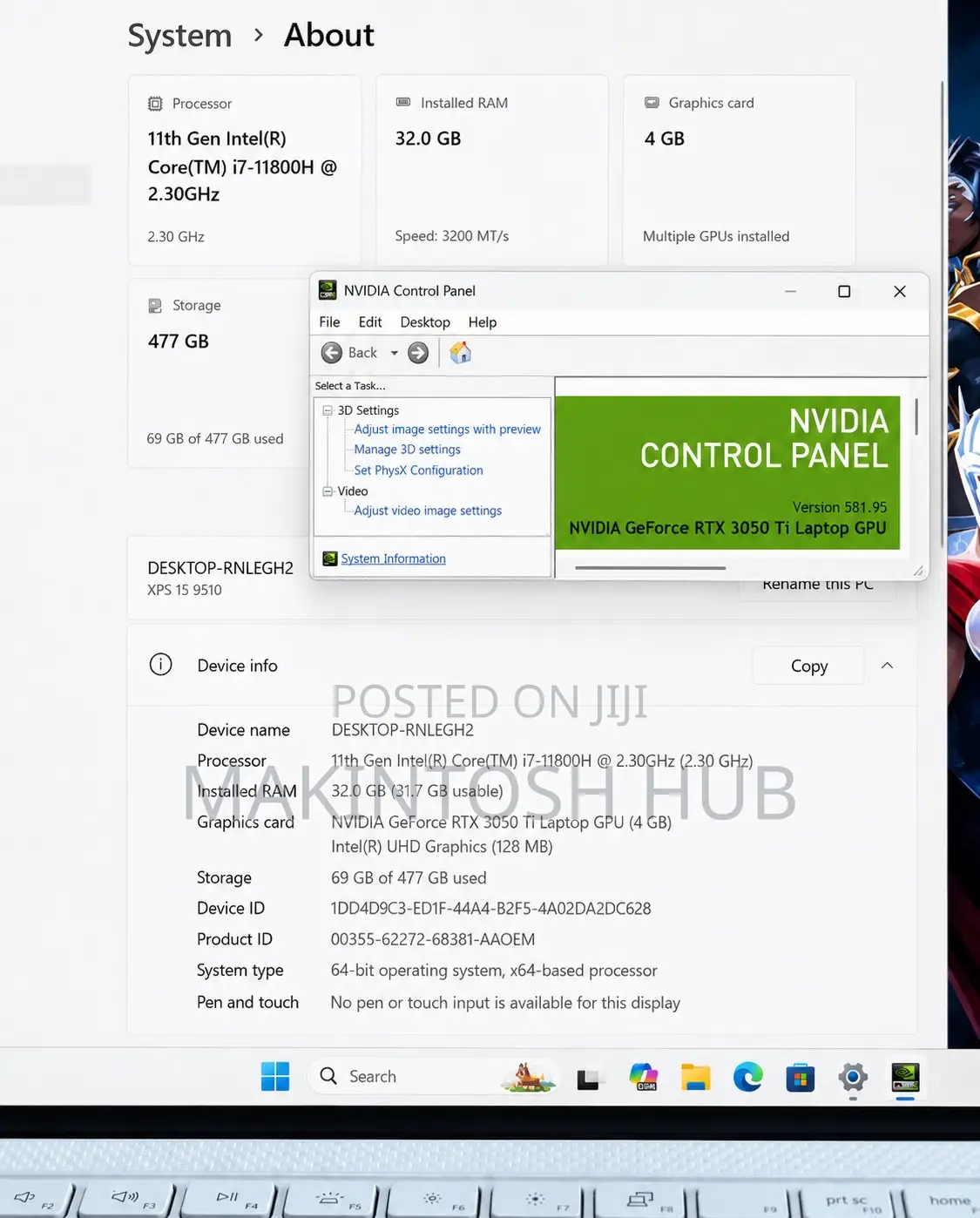Open Microsoft Store from taskbar

tap(800, 1079)
